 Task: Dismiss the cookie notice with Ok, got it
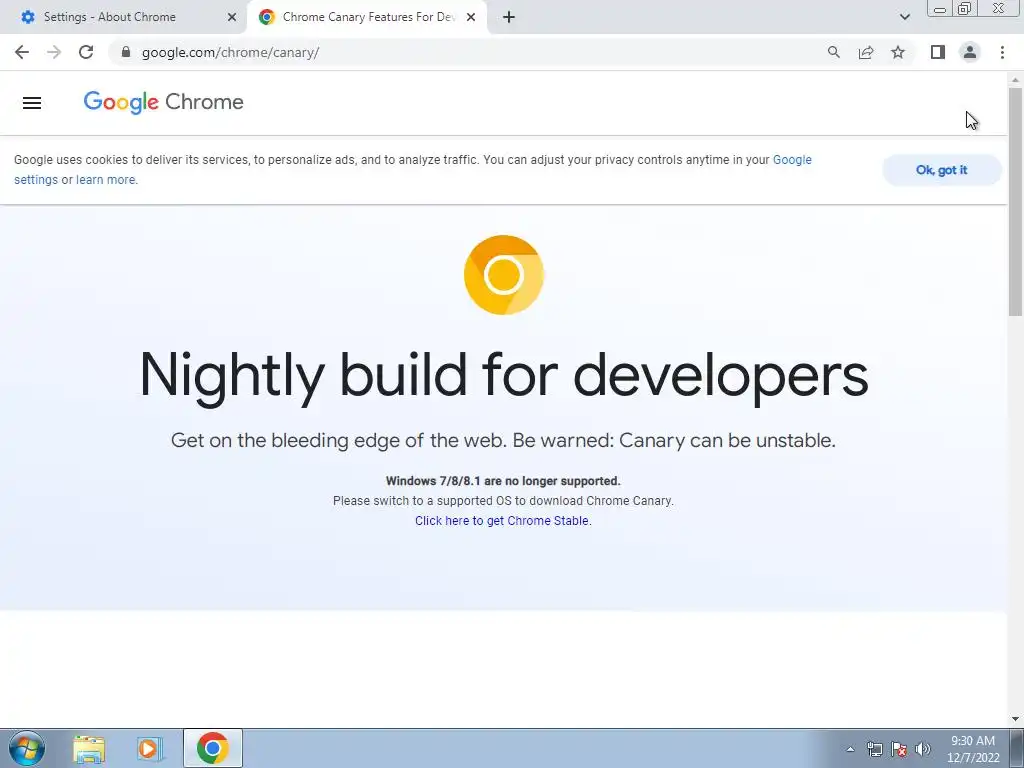pyautogui.click(x=941, y=170)
